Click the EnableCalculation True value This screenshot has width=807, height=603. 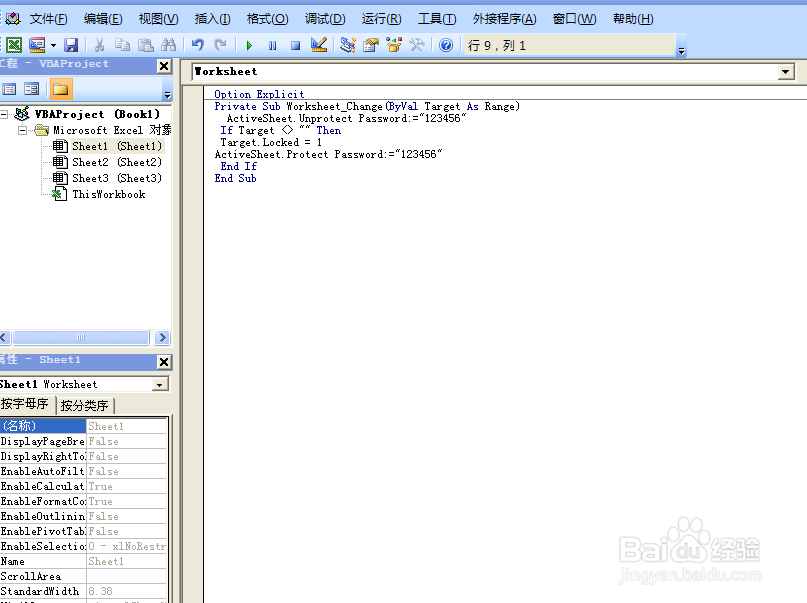[127, 486]
